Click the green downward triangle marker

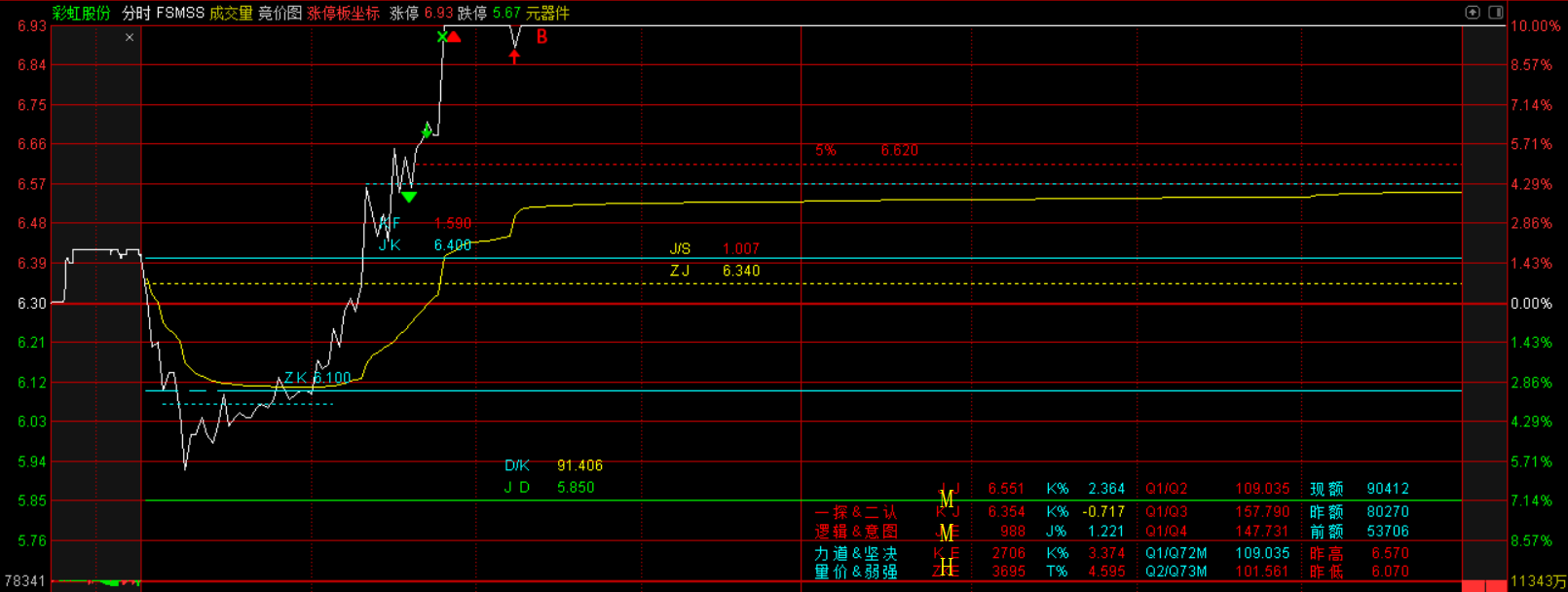click(x=409, y=198)
